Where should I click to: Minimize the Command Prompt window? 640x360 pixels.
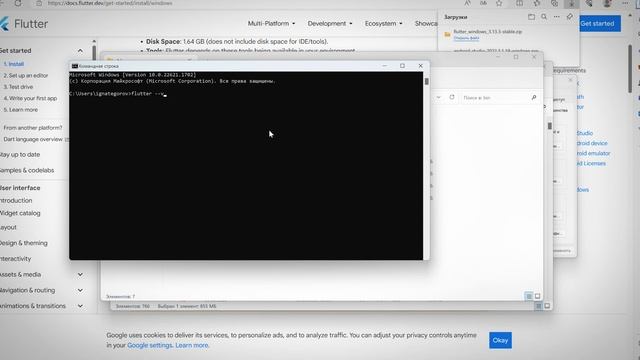[384, 66]
